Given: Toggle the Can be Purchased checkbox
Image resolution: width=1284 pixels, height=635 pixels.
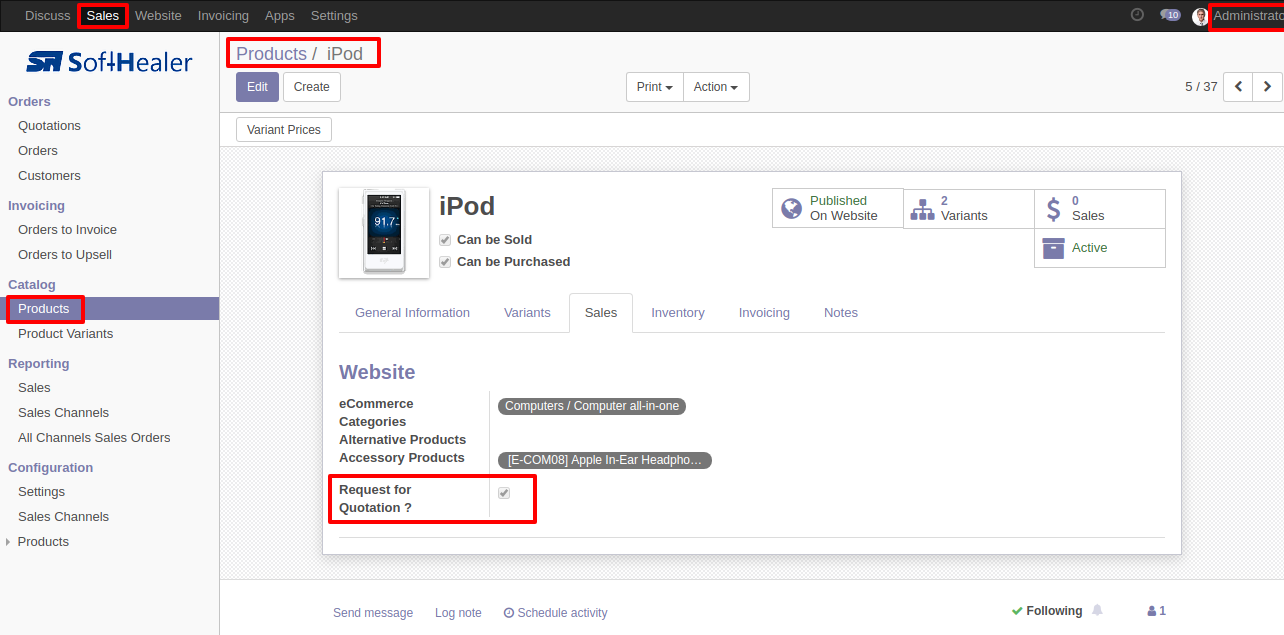Looking at the screenshot, I should click(445, 262).
